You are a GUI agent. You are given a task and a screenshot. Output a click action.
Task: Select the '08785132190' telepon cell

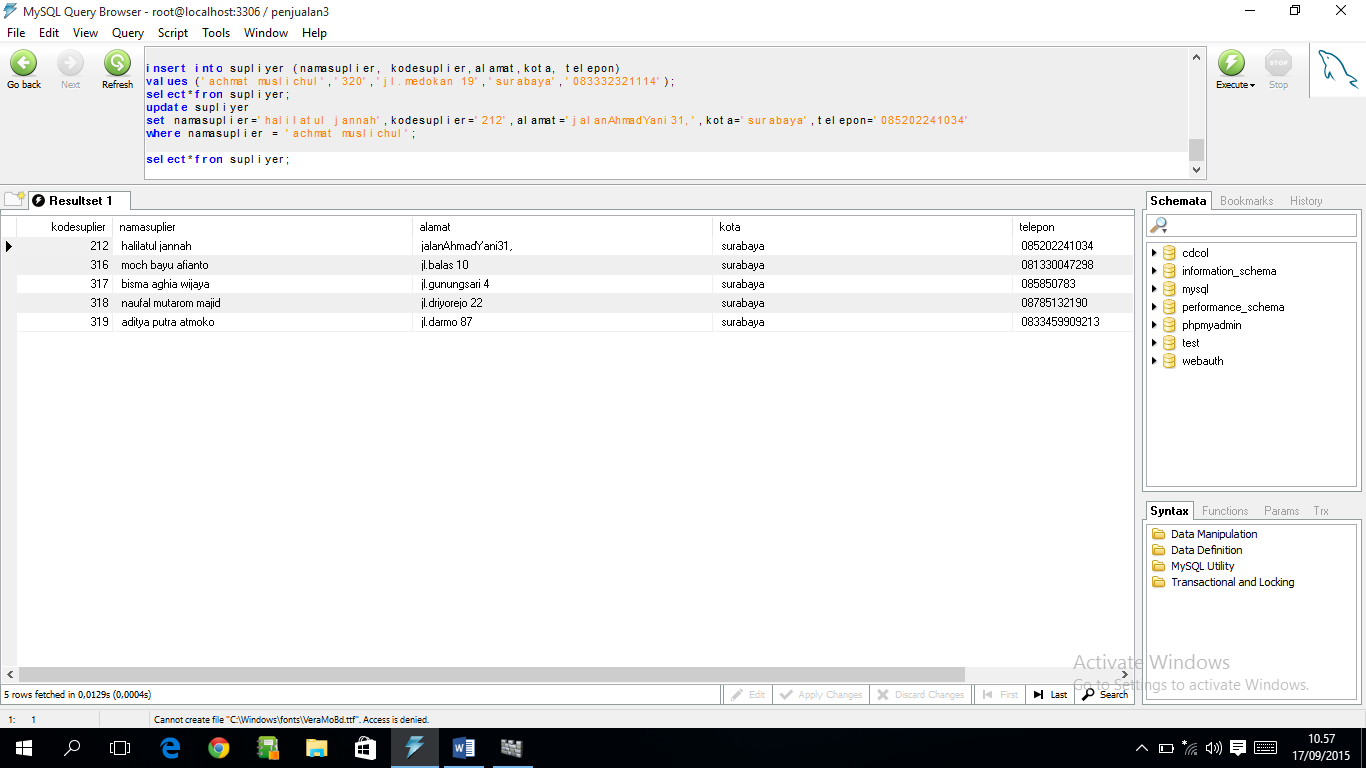(x=1073, y=303)
